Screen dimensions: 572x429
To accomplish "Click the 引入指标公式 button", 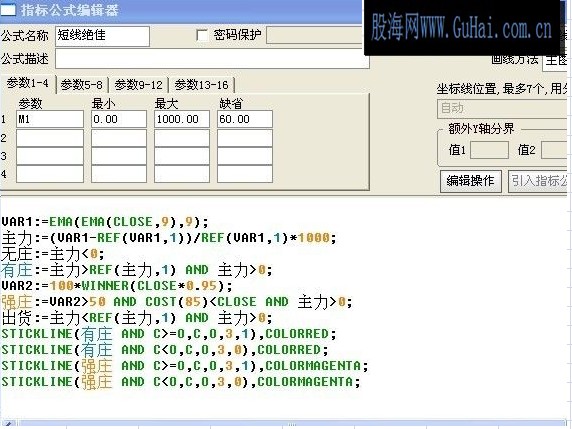I will pos(538,181).
